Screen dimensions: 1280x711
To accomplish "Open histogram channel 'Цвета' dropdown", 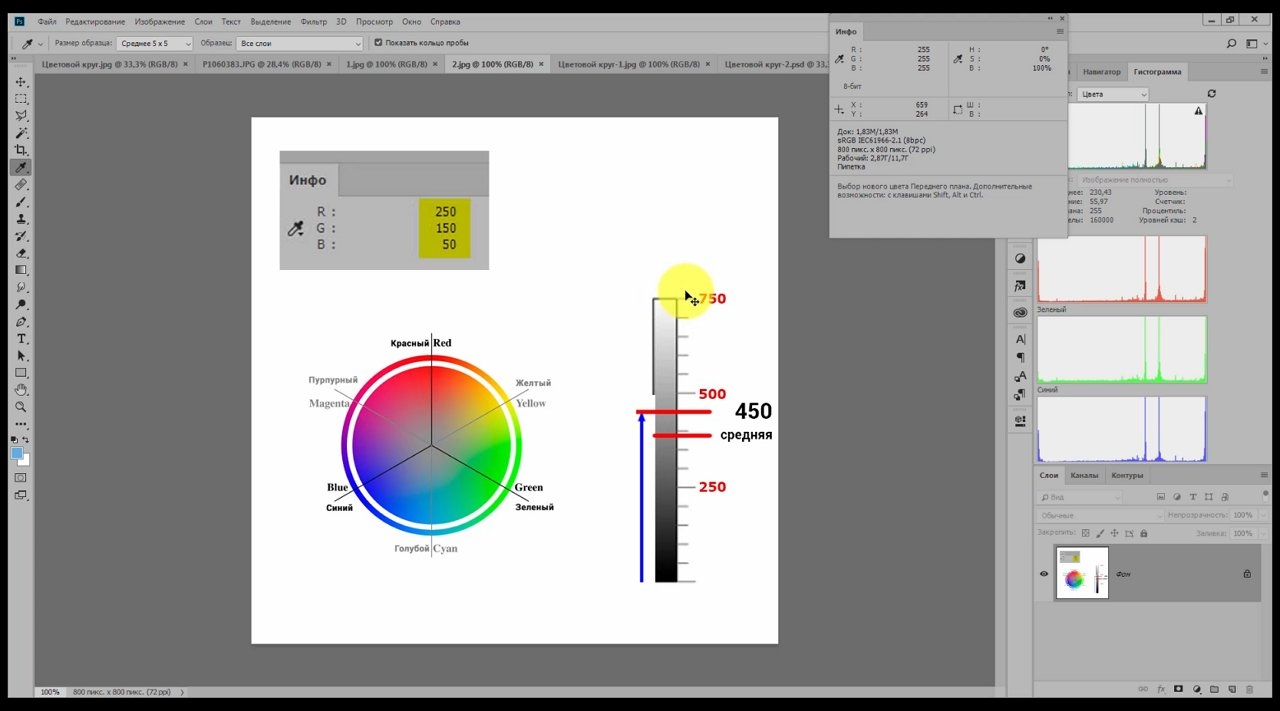I will click(x=1112, y=93).
